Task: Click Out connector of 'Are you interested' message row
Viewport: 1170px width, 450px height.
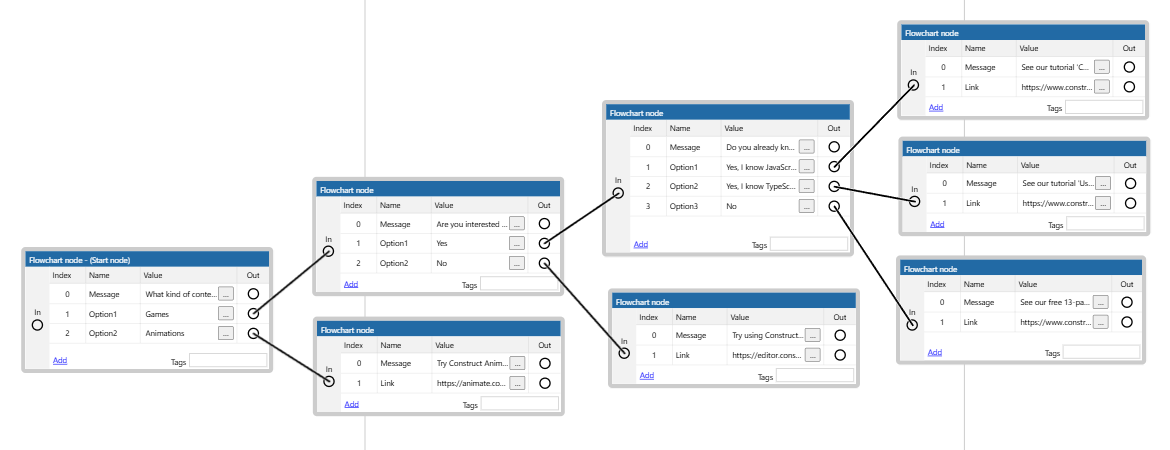Action: click(x=544, y=224)
